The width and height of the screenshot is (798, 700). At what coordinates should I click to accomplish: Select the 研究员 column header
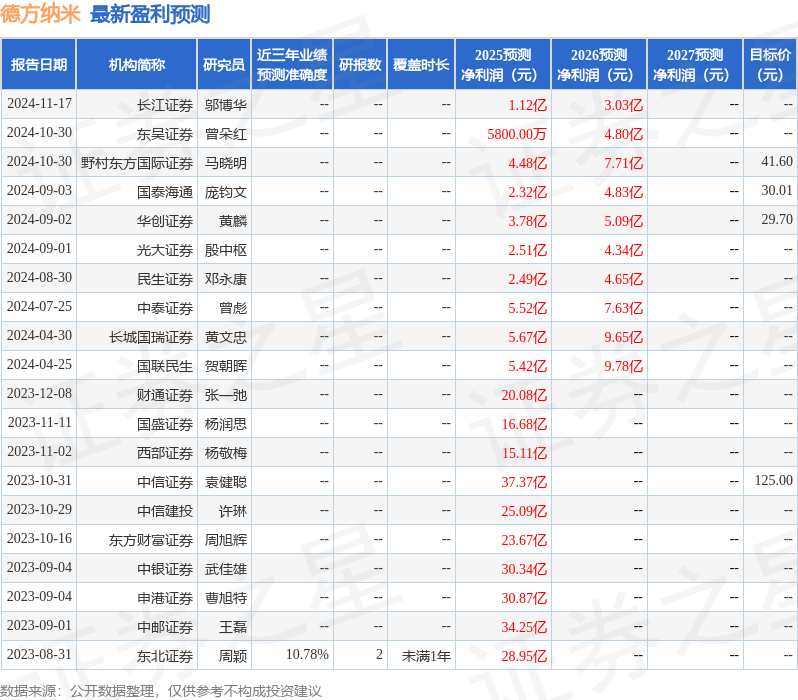click(224, 65)
